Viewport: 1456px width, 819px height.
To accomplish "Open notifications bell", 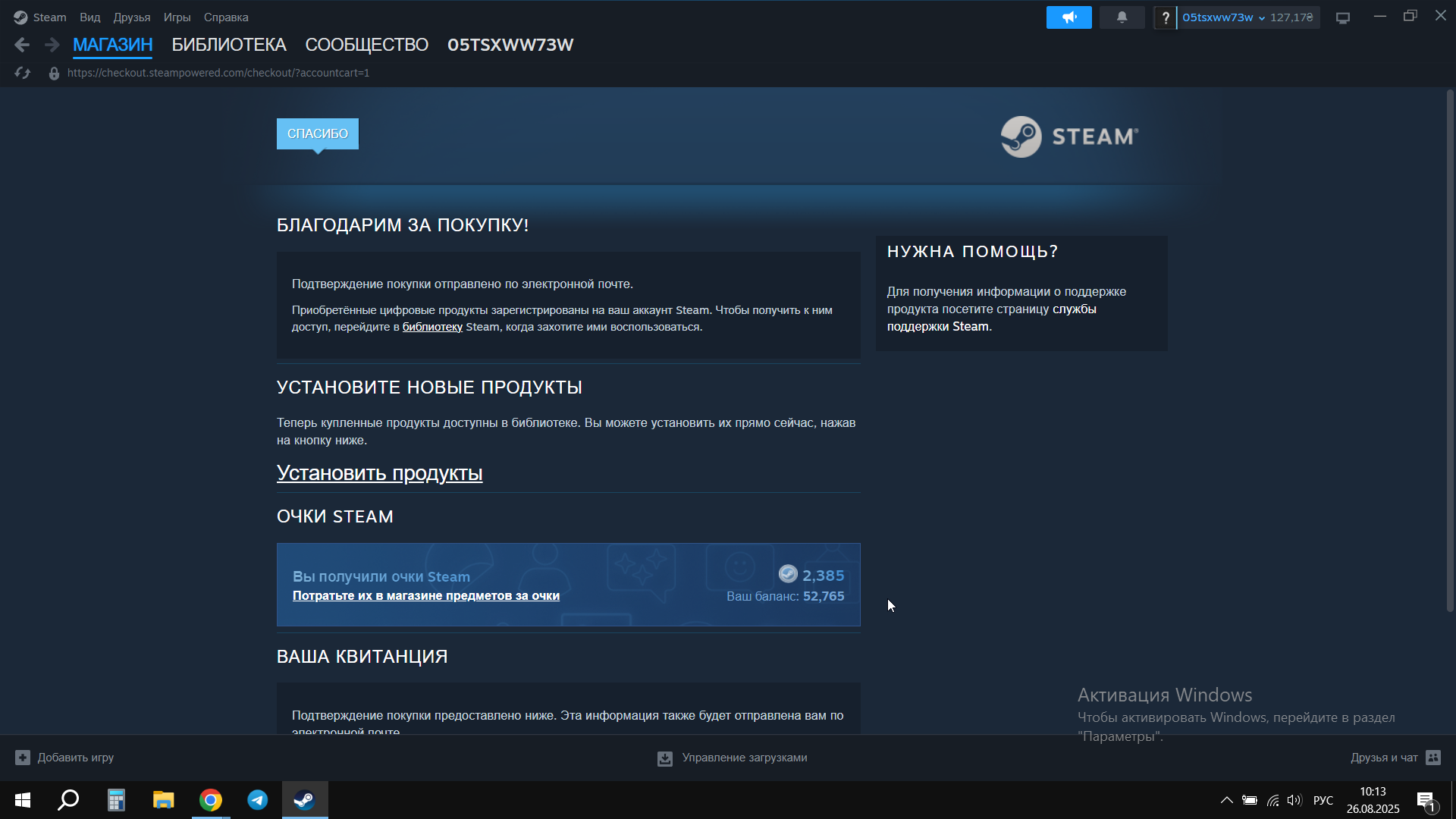I will [x=1122, y=17].
